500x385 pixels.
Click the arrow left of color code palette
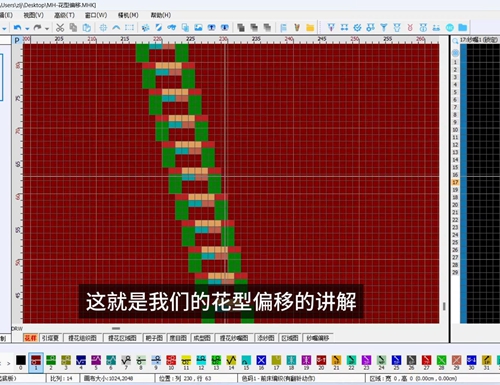(x=9, y=363)
